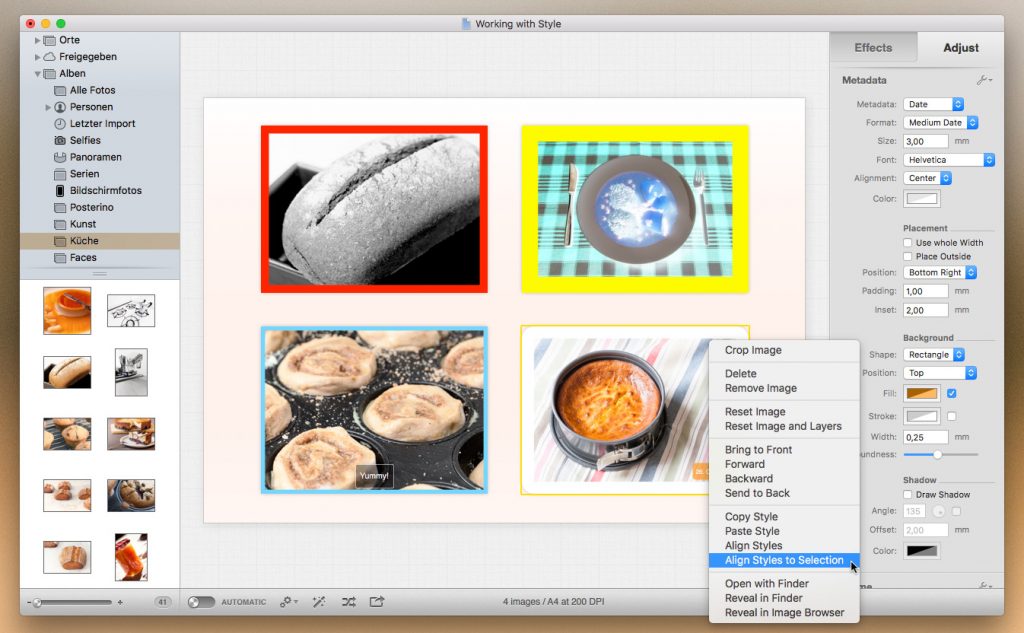1024x633 pixels.
Task: Click the document icon in the title bar
Action: tap(466, 24)
